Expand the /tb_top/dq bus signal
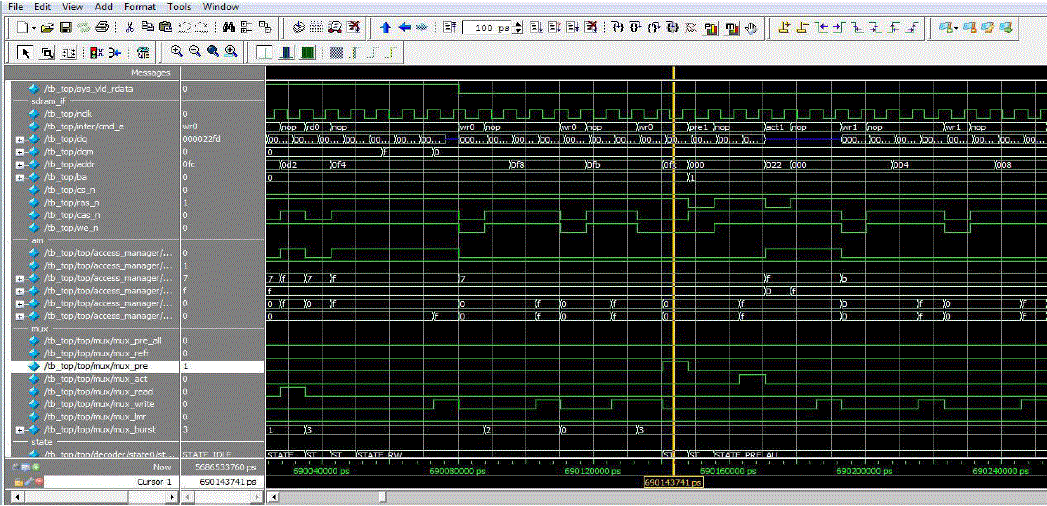The height and width of the screenshot is (506, 1047). coord(20,139)
